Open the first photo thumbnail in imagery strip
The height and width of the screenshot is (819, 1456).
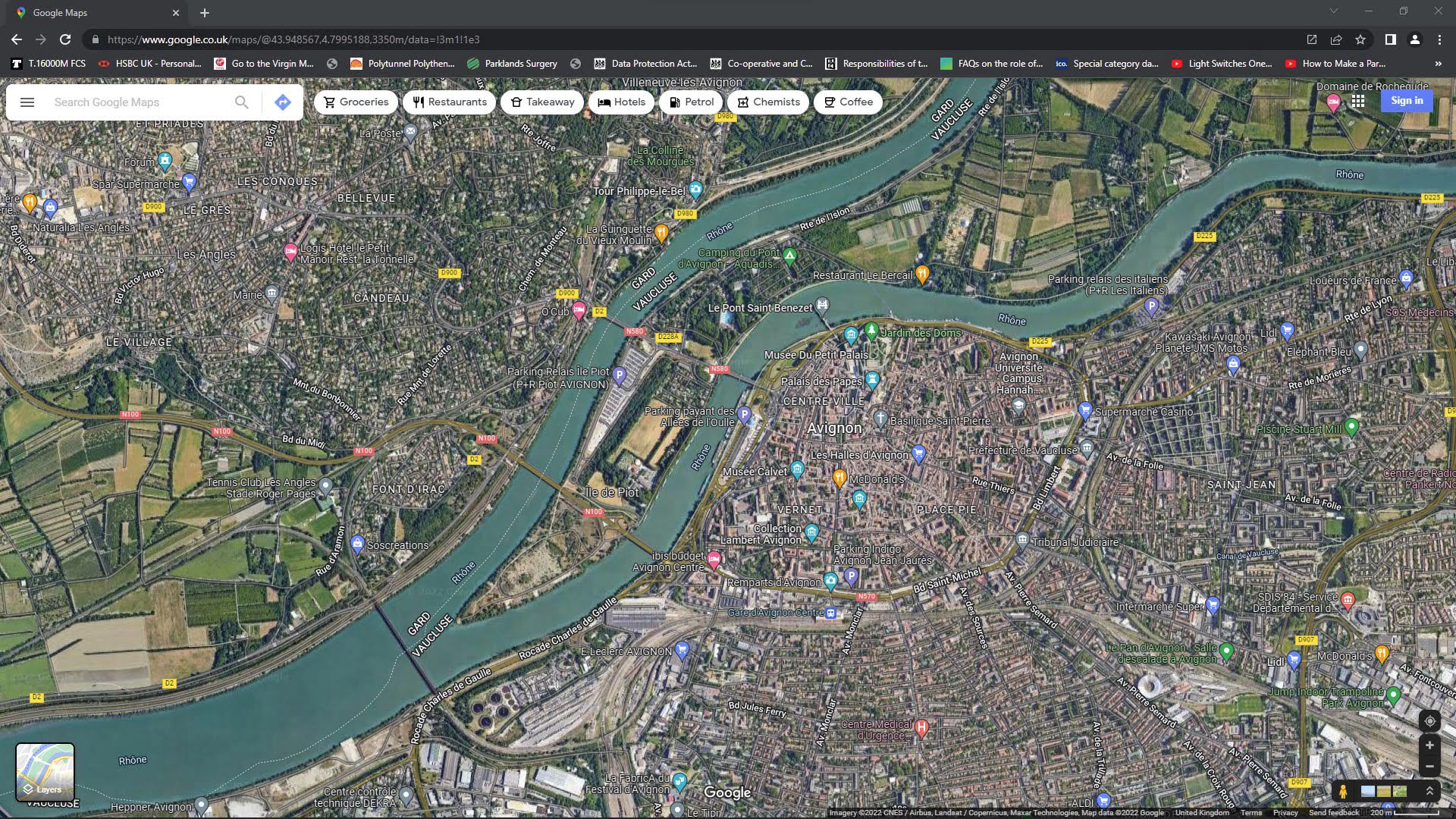point(1368,792)
